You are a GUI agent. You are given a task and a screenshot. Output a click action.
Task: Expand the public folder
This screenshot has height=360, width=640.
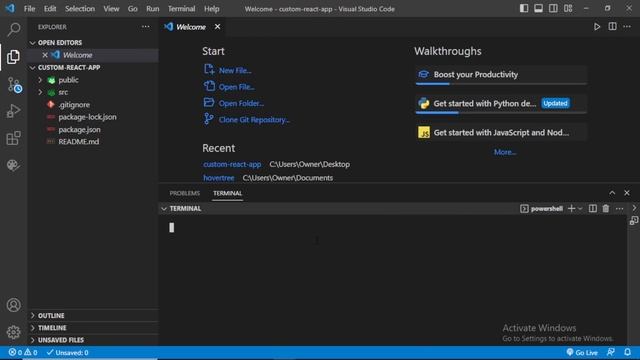pos(40,80)
